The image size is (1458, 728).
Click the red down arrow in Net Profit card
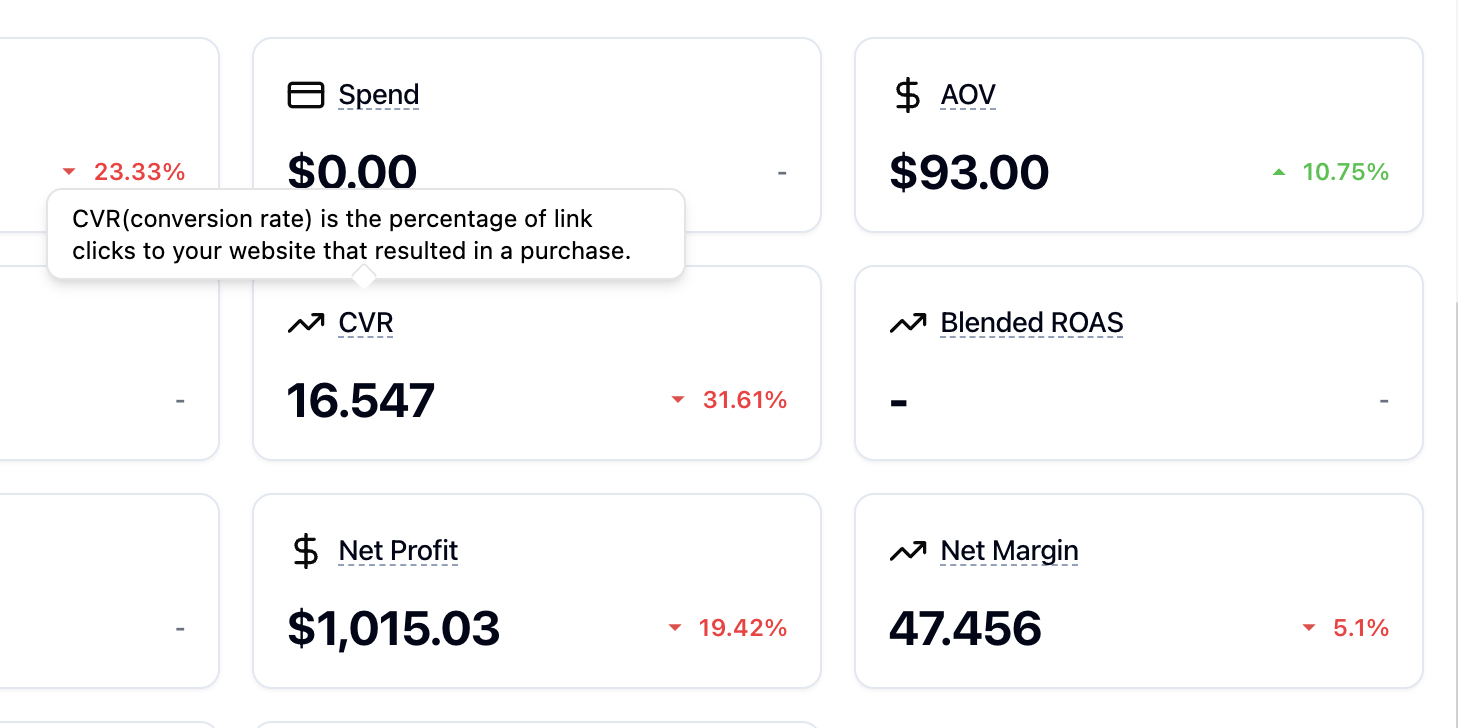coord(674,628)
